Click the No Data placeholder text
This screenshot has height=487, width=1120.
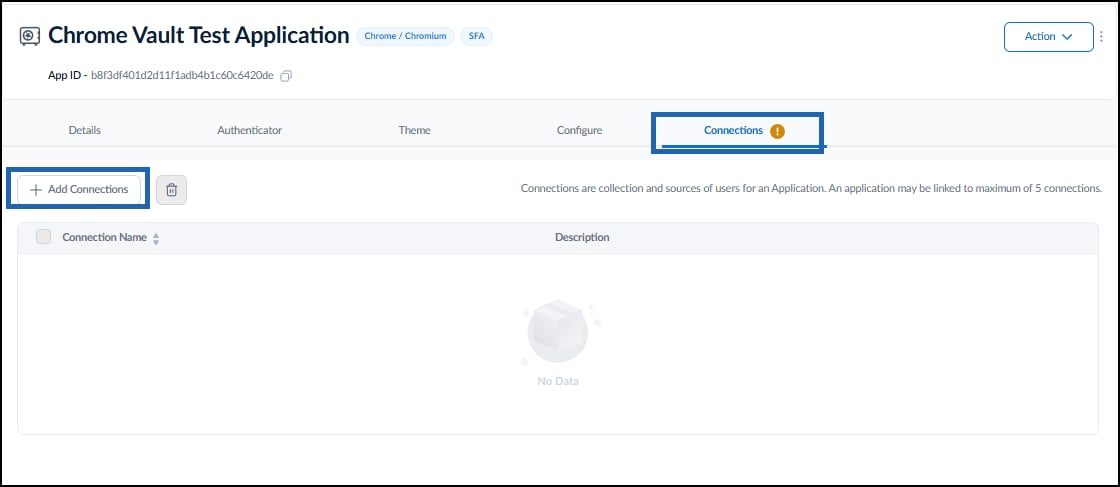tap(558, 381)
